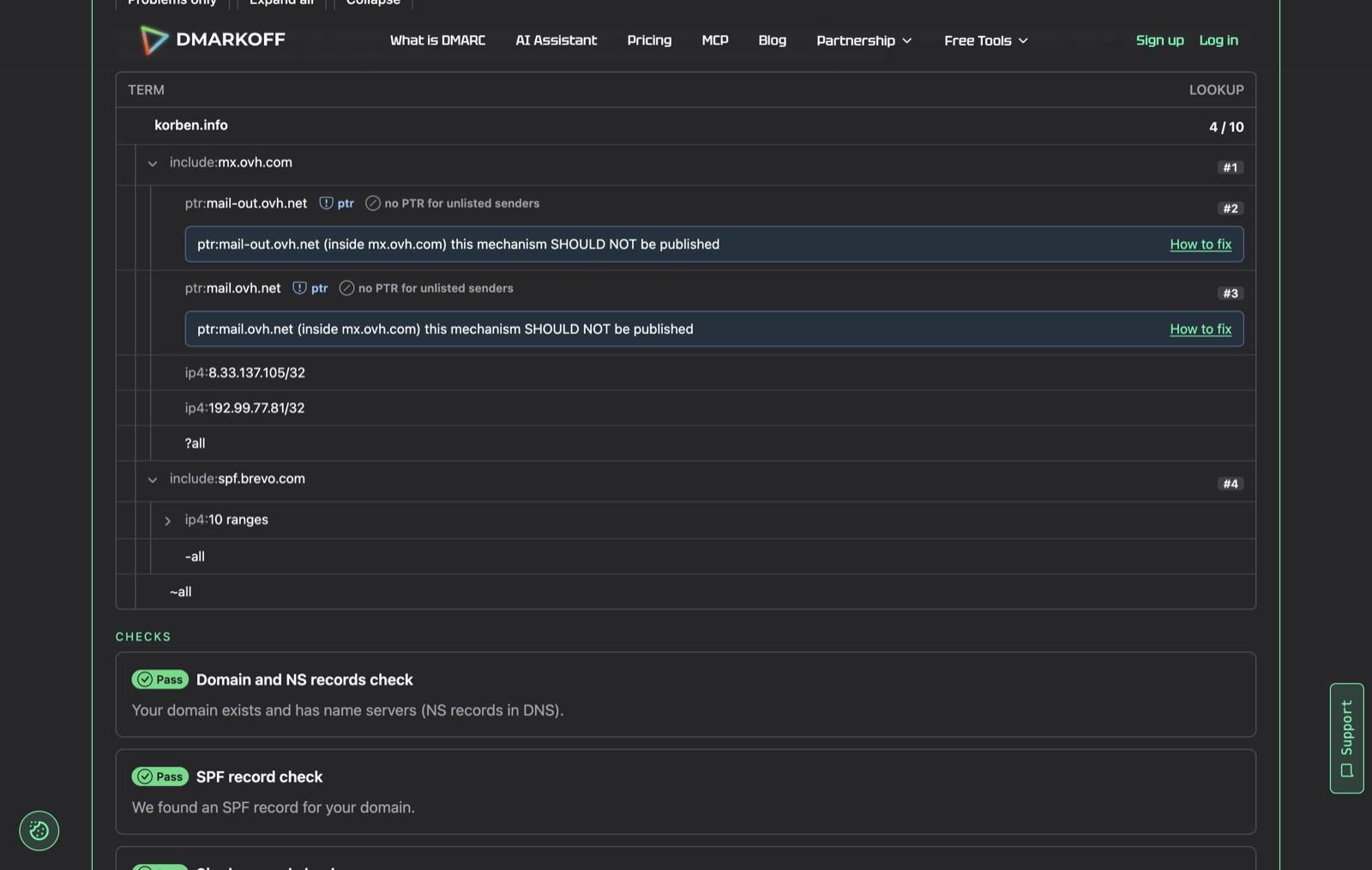
Task: Go to What is DMARC page
Action: click(437, 40)
